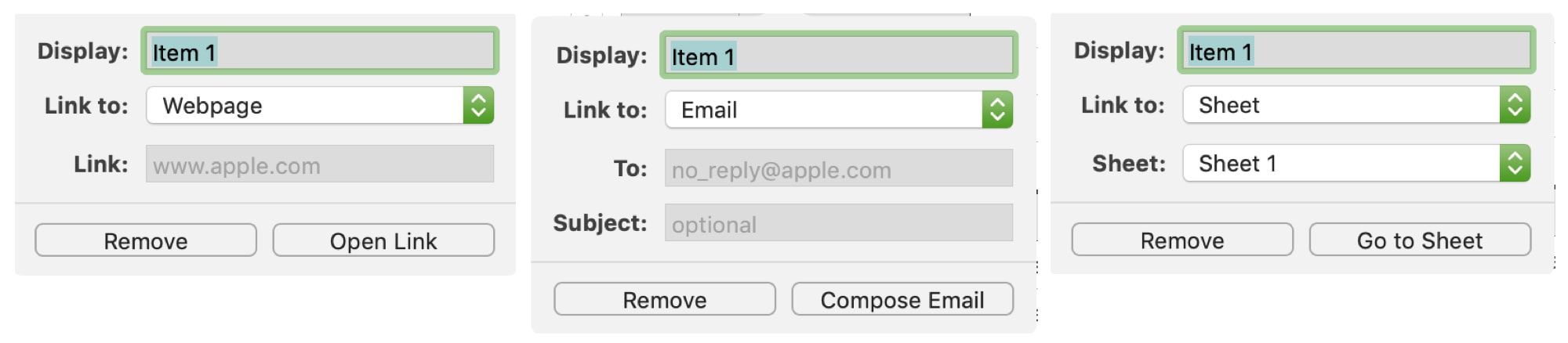Click the Display field in Webpage panel

pyautogui.click(x=320, y=51)
